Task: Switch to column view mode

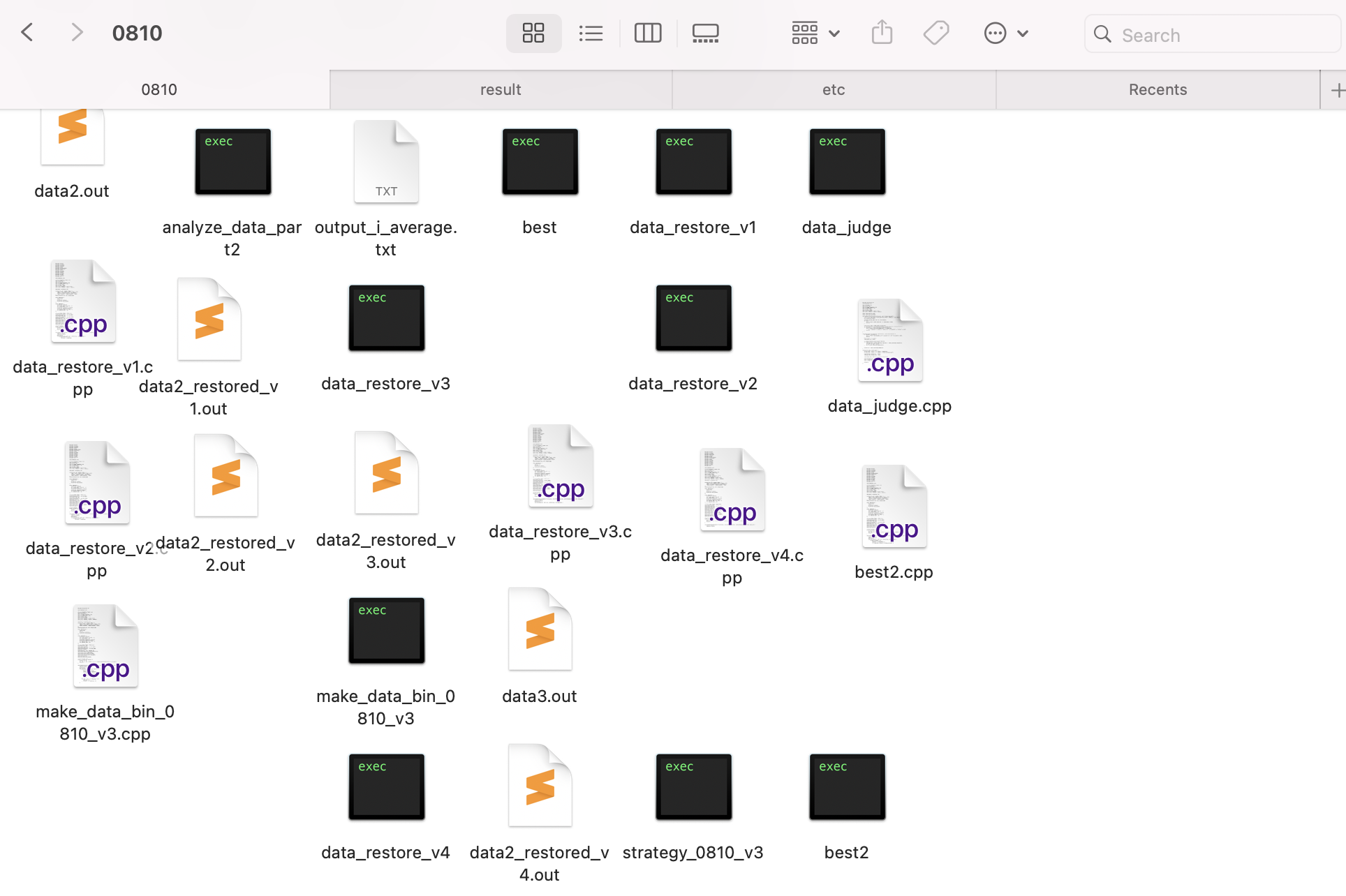Action: pos(648,33)
